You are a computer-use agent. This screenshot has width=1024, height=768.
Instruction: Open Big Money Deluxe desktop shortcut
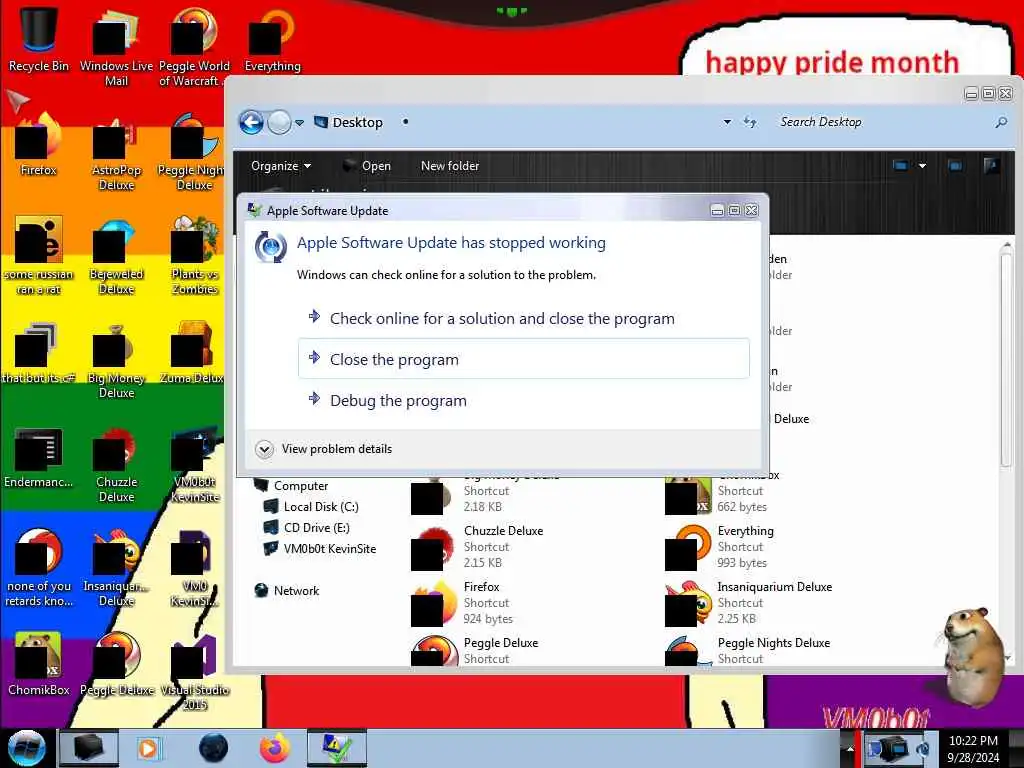[x=116, y=360]
